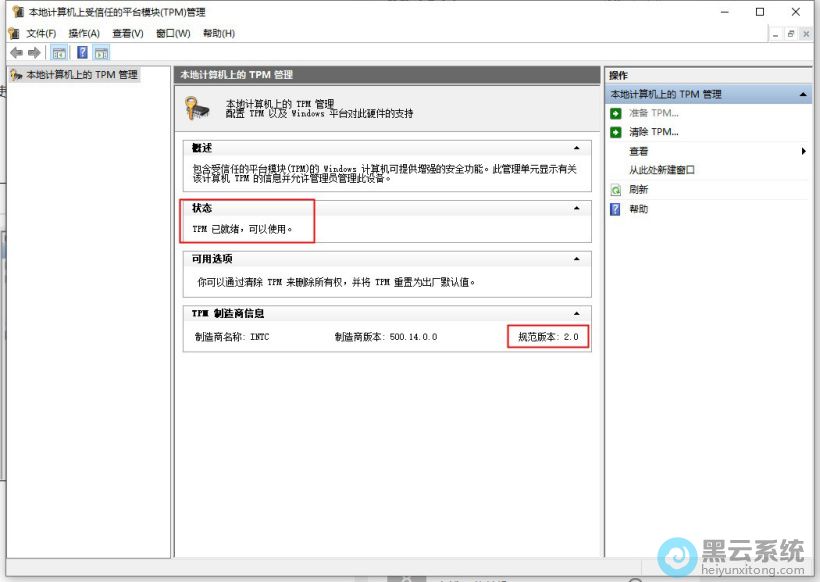Collapse the 状态 section

[x=576, y=208]
